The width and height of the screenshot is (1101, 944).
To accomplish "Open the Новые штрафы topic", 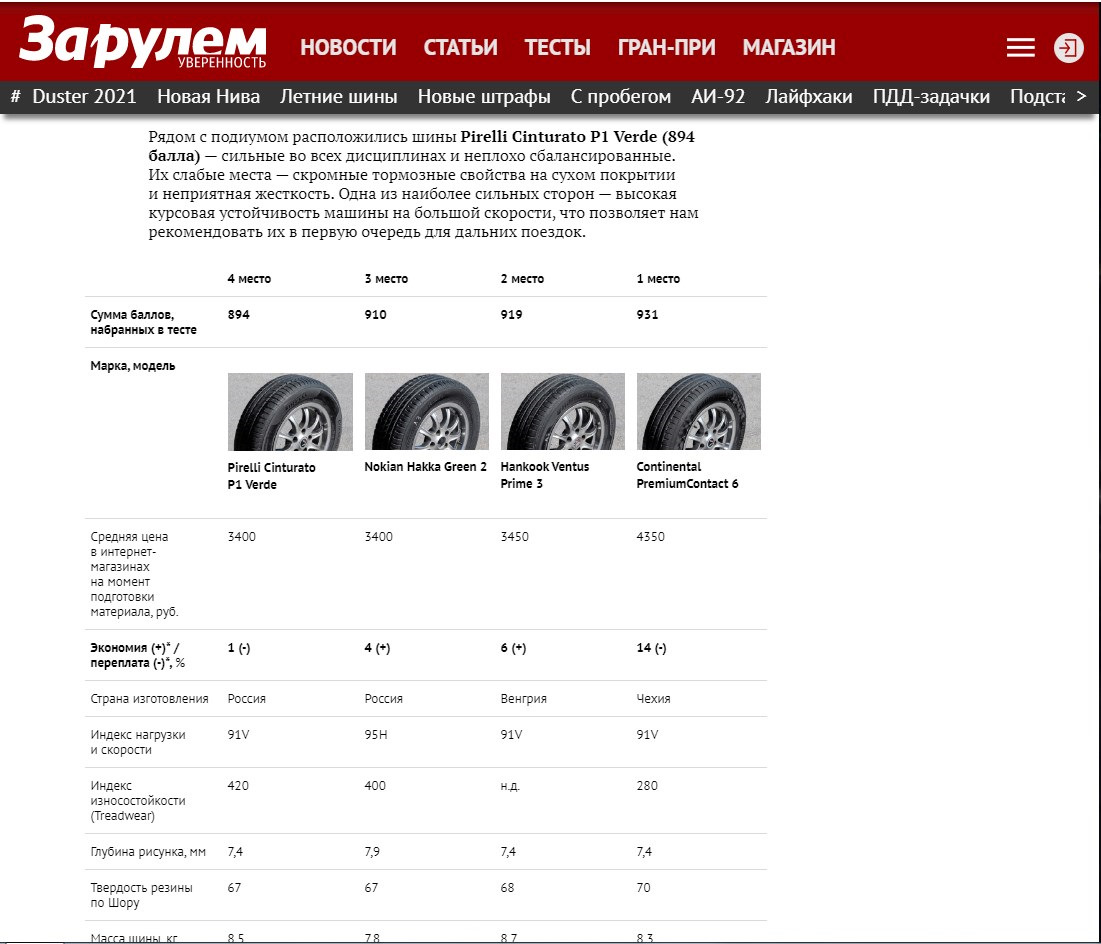I will [484, 96].
